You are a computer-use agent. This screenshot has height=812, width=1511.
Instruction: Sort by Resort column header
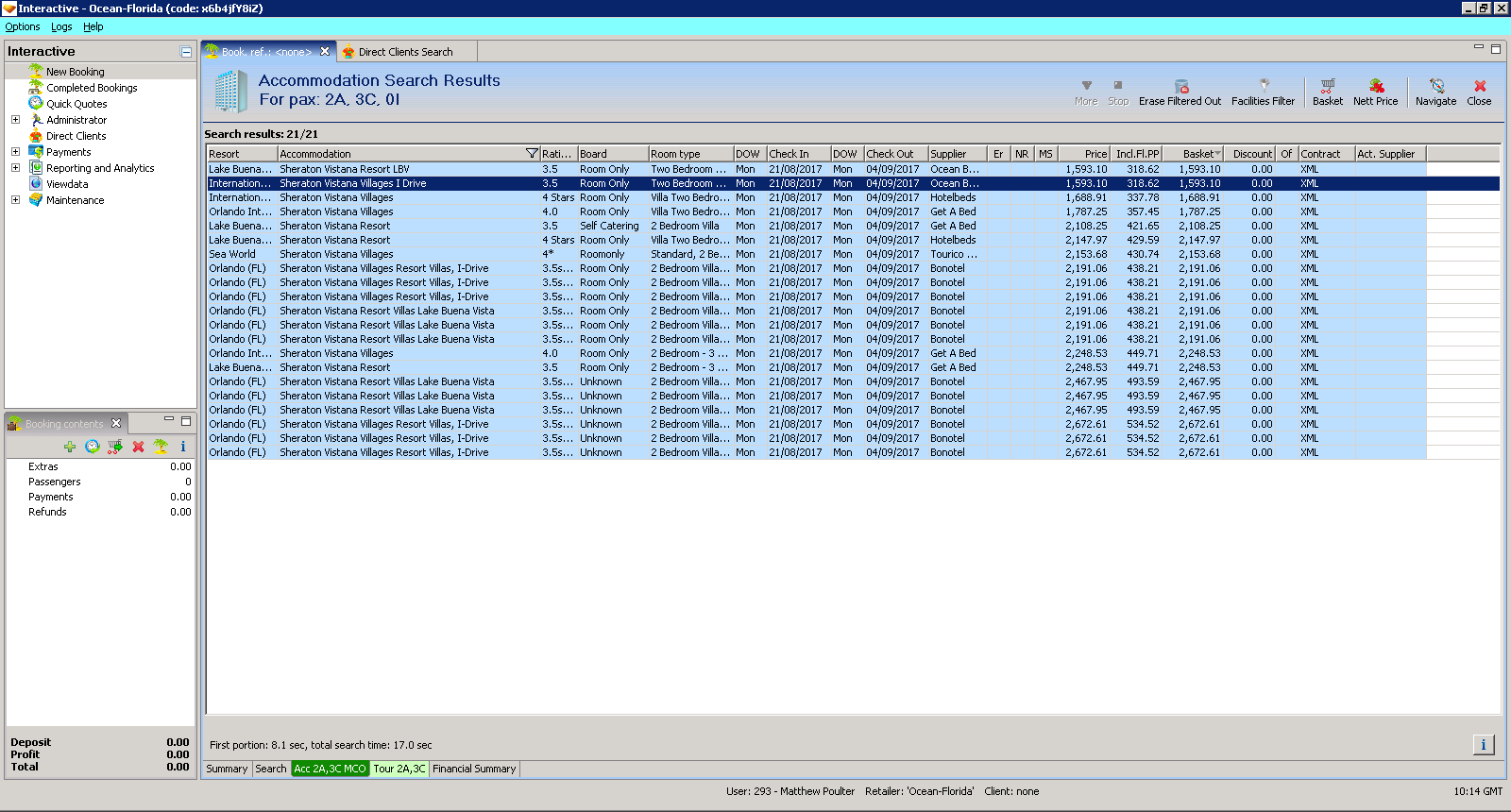[242, 153]
